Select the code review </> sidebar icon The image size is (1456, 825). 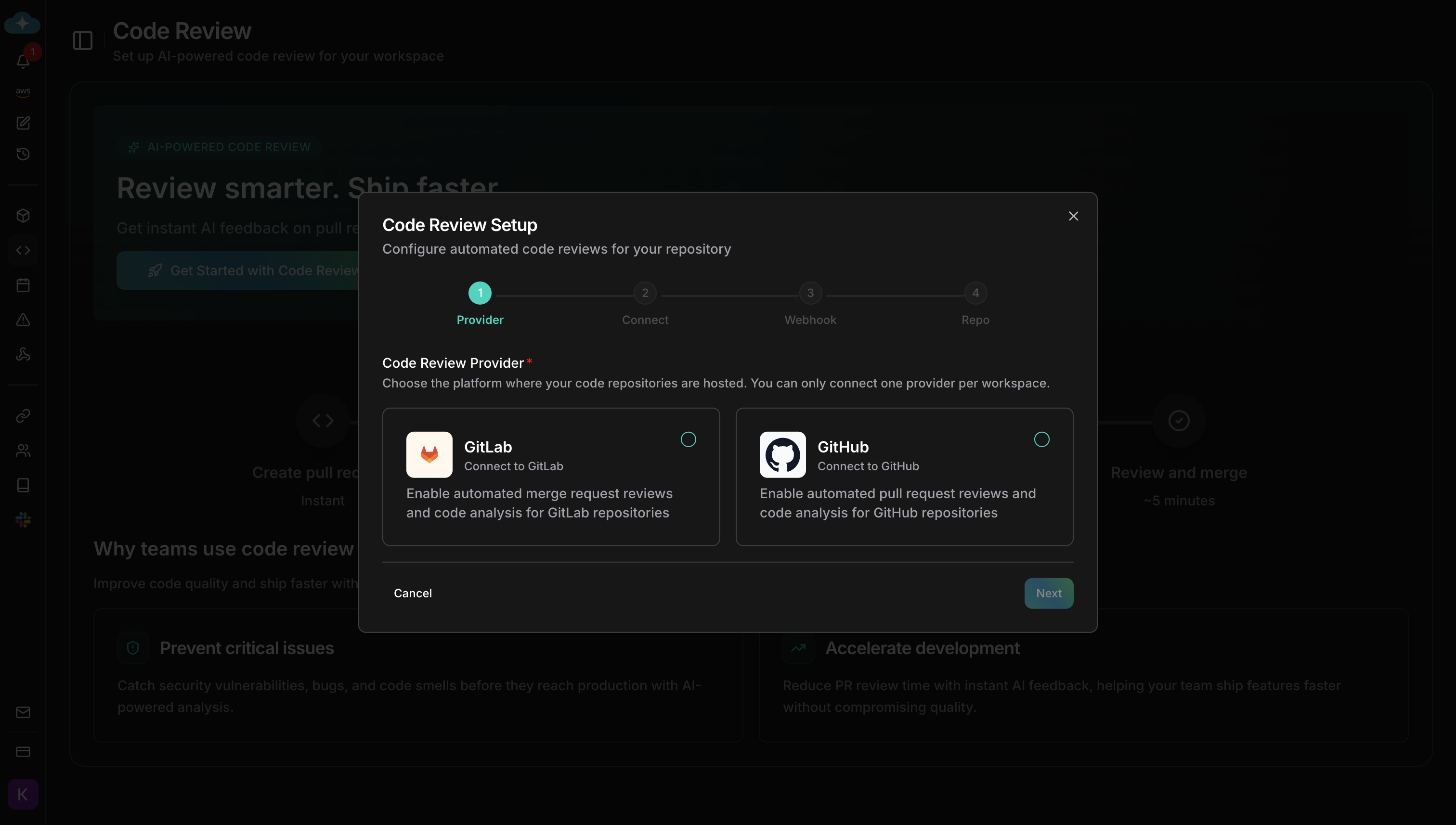click(x=23, y=250)
